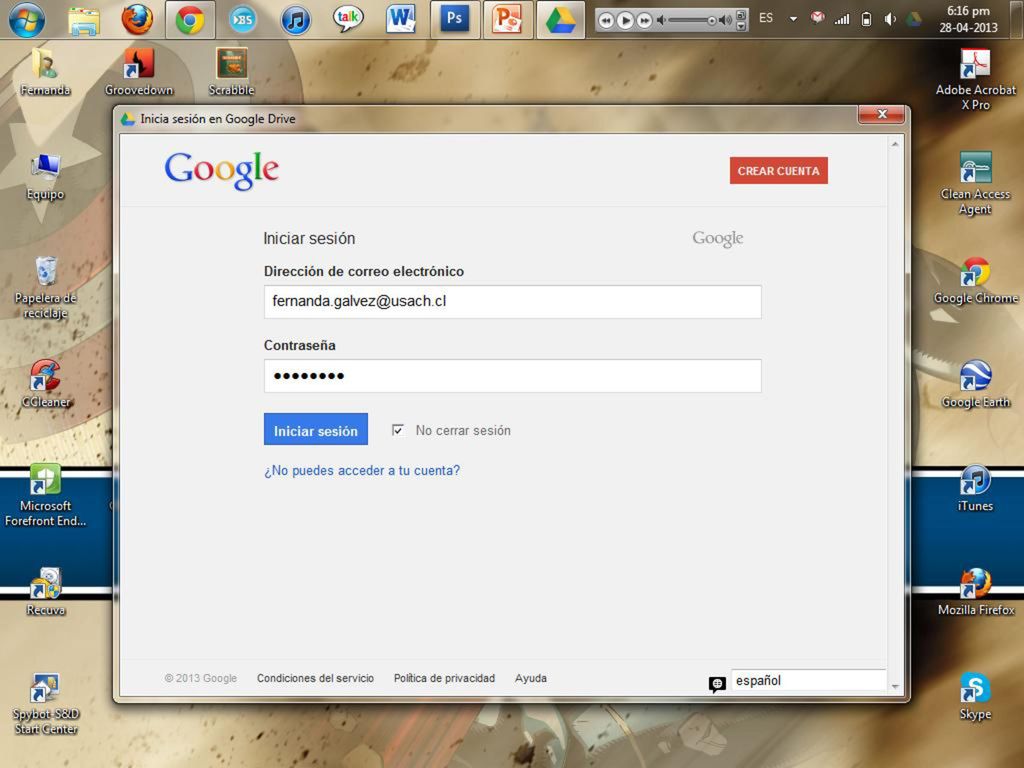Viewport: 1024px width, 768px height.
Task: Click the dialog scrollbar up arrow
Action: coord(895,144)
